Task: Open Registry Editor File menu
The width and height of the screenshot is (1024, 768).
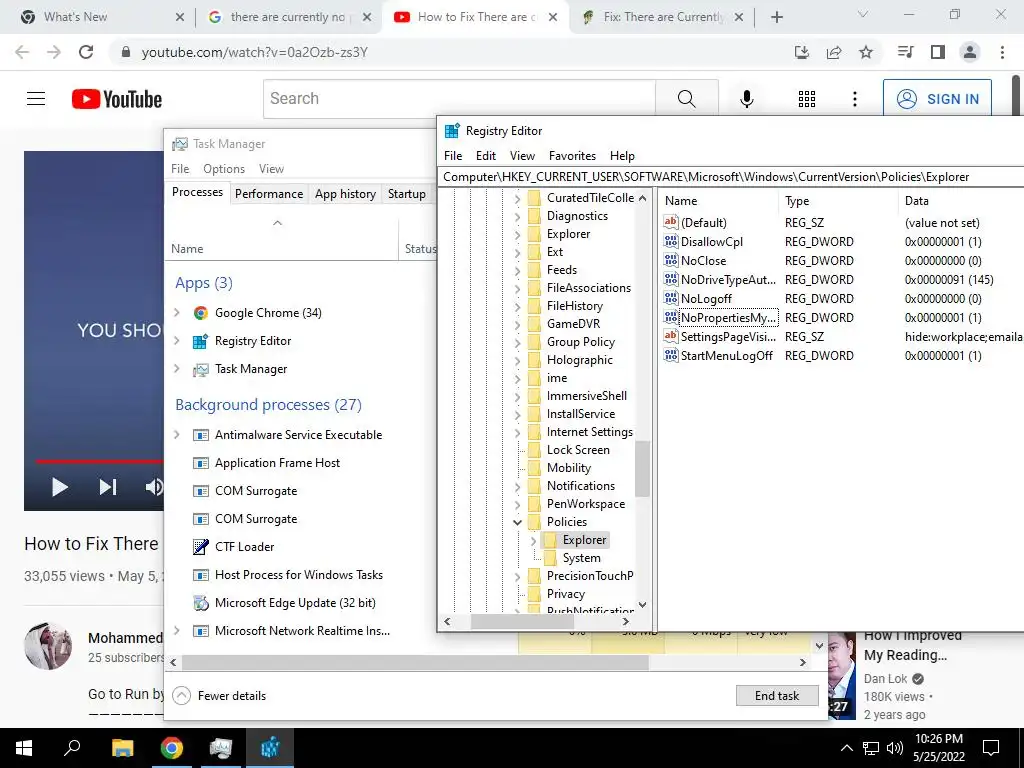Action: pyautogui.click(x=453, y=155)
